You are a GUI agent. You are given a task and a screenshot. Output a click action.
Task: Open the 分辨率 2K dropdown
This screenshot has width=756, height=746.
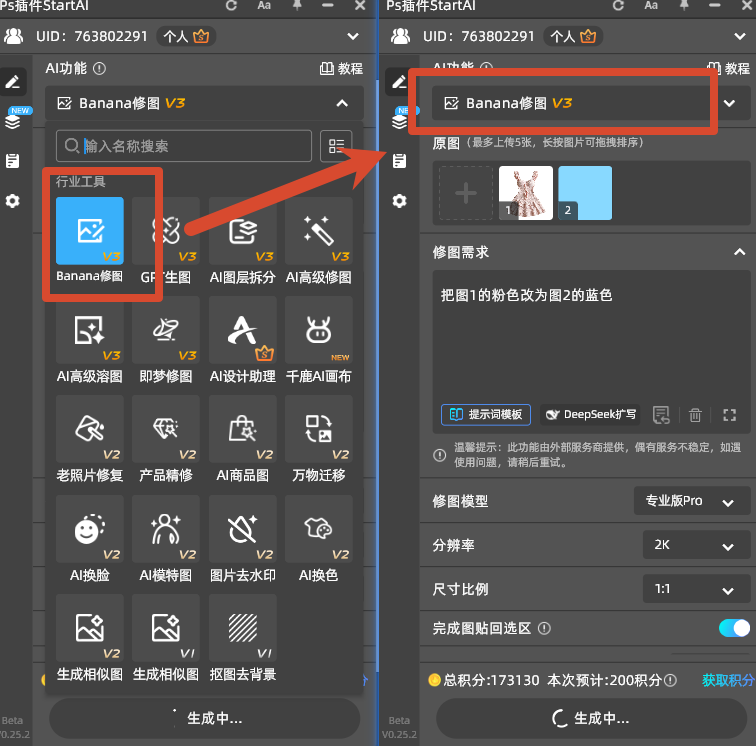click(697, 545)
